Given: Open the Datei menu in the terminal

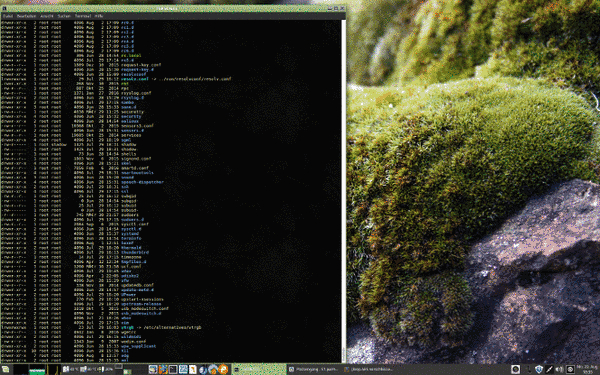Looking at the screenshot, I should (8, 16).
